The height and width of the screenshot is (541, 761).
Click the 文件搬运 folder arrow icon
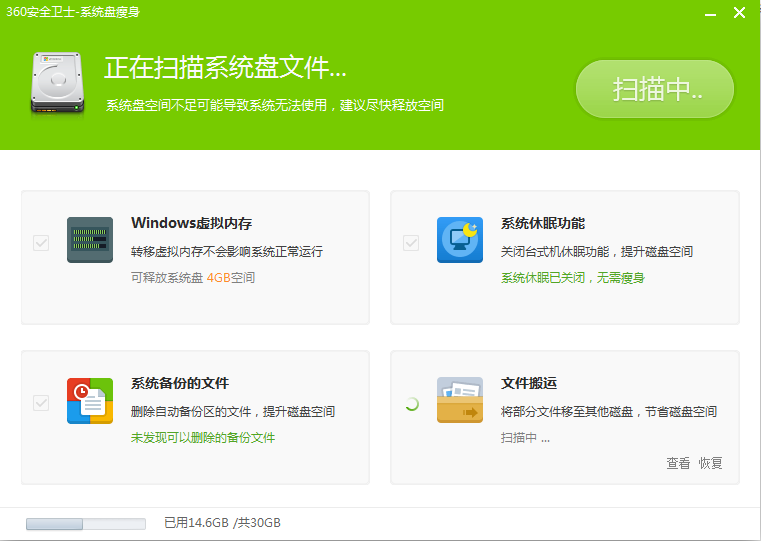[x=460, y=400]
